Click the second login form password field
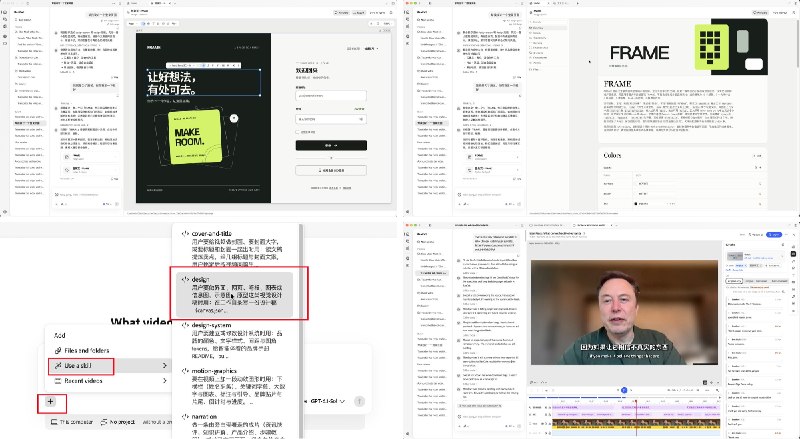The height and width of the screenshot is (439, 800). [x=331, y=119]
